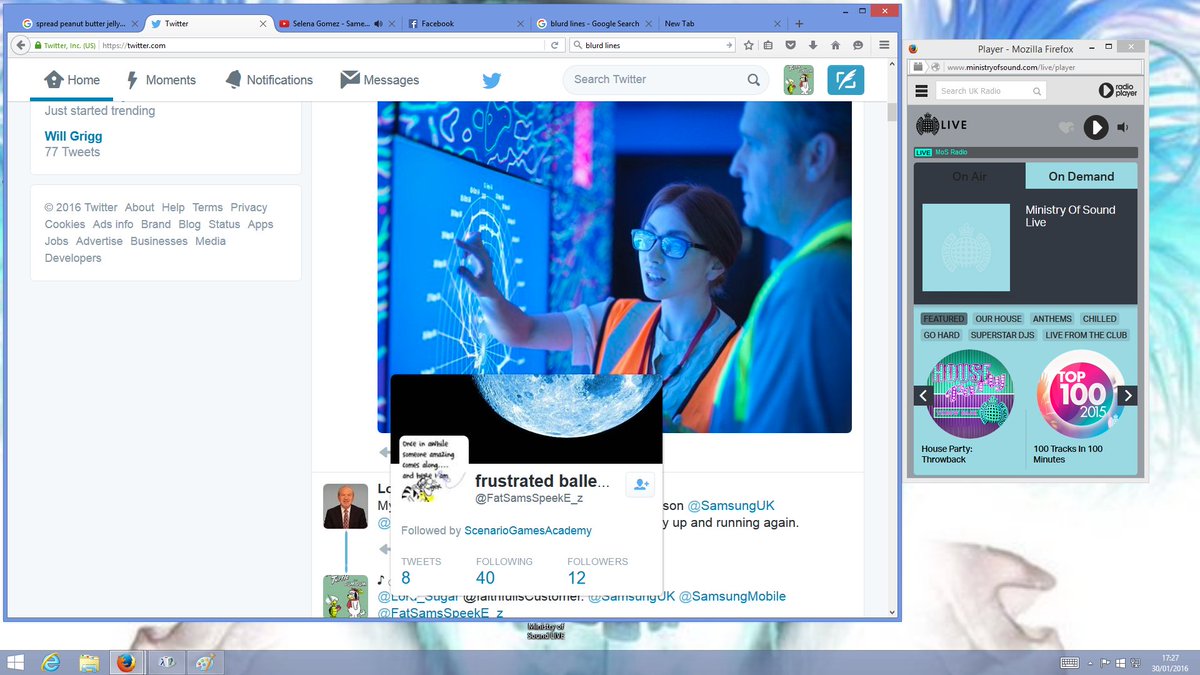Click the blurd lines browser search box

[650, 45]
